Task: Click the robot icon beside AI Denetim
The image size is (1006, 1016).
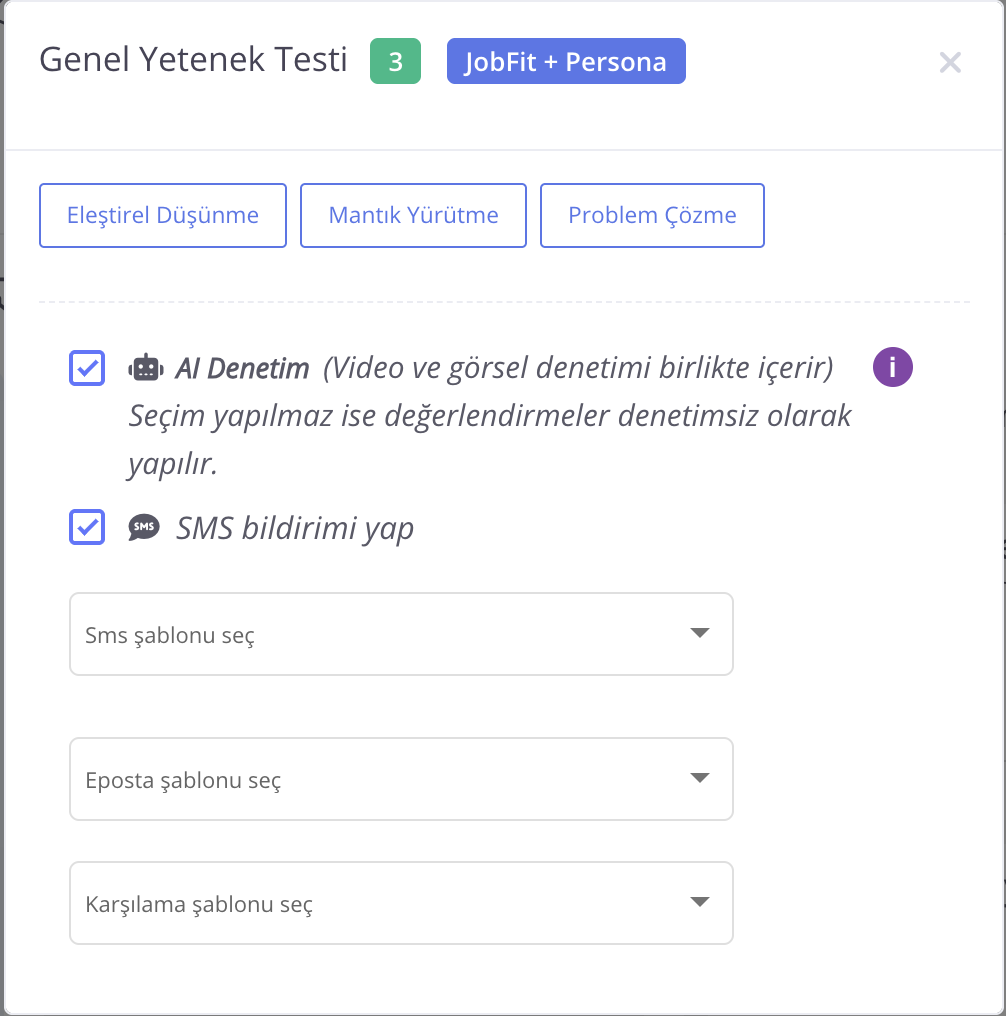Action: click(x=146, y=368)
